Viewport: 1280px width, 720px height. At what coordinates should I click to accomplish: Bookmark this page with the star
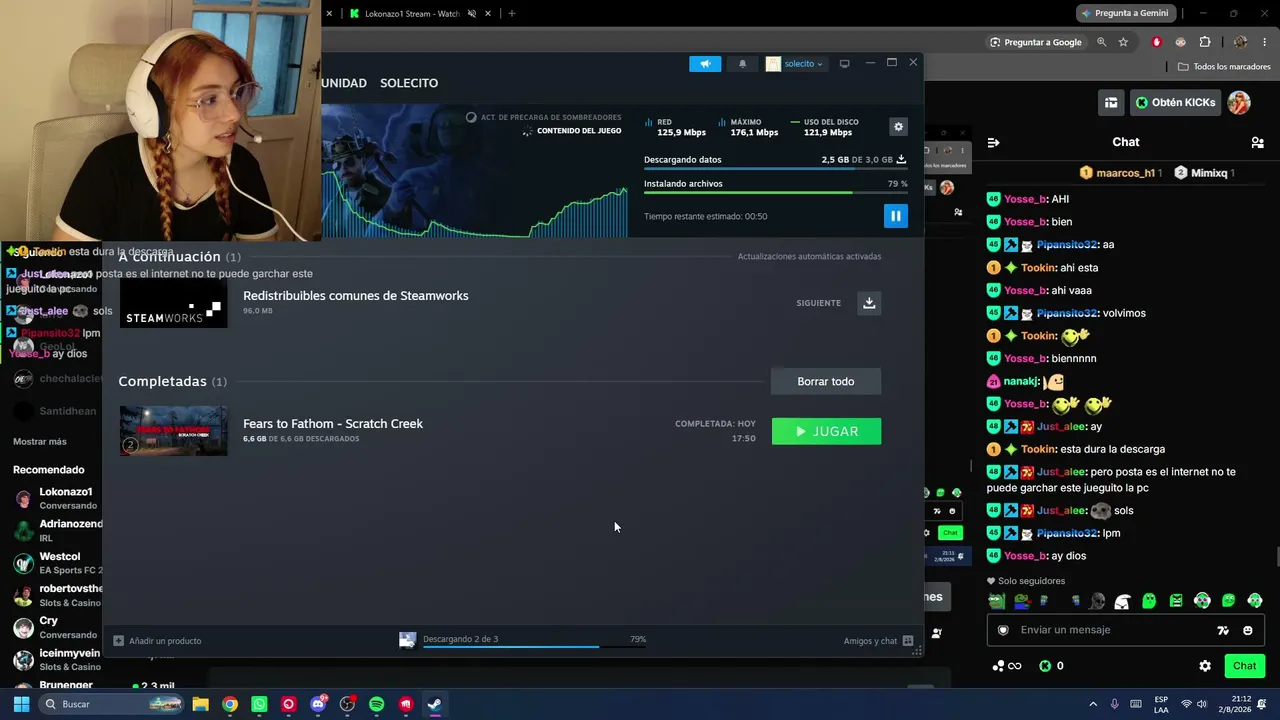pos(1123,42)
